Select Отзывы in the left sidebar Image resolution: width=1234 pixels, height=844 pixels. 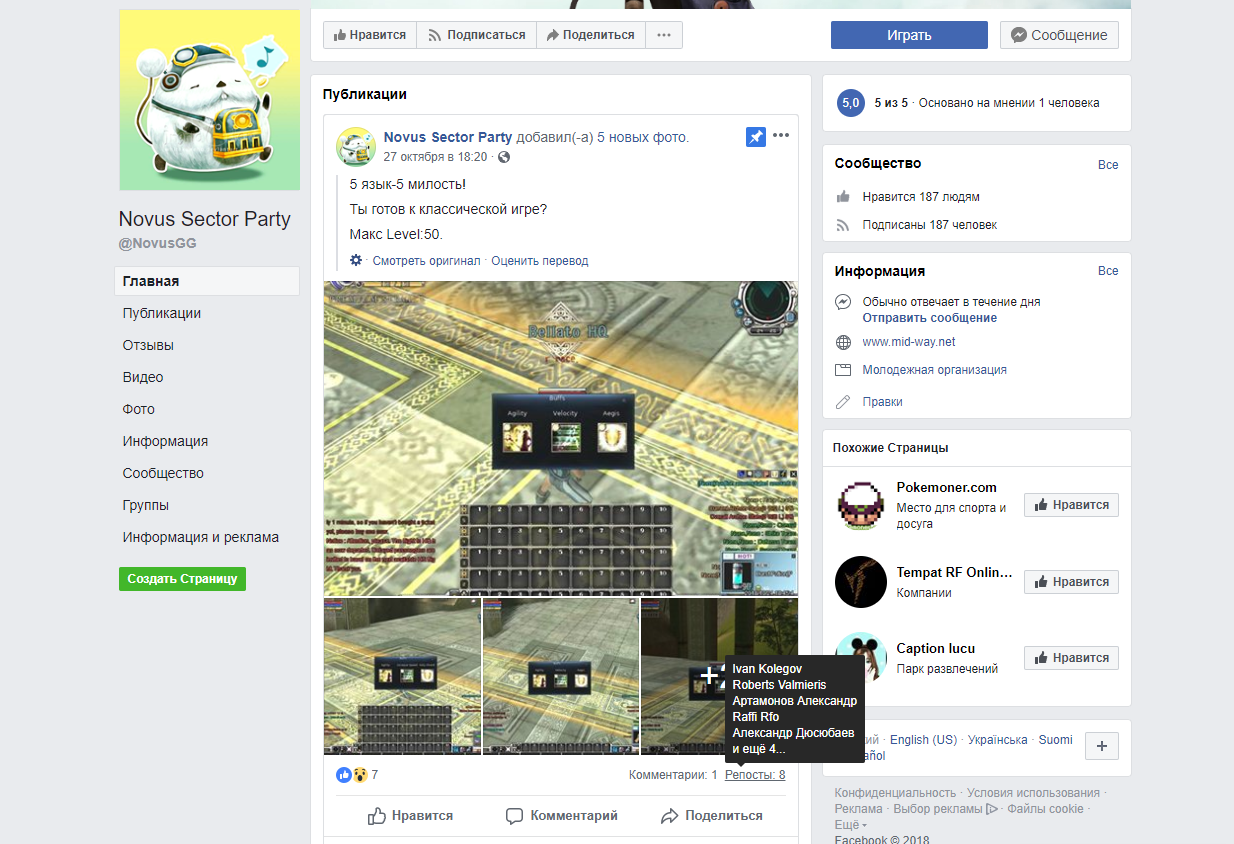coord(148,345)
